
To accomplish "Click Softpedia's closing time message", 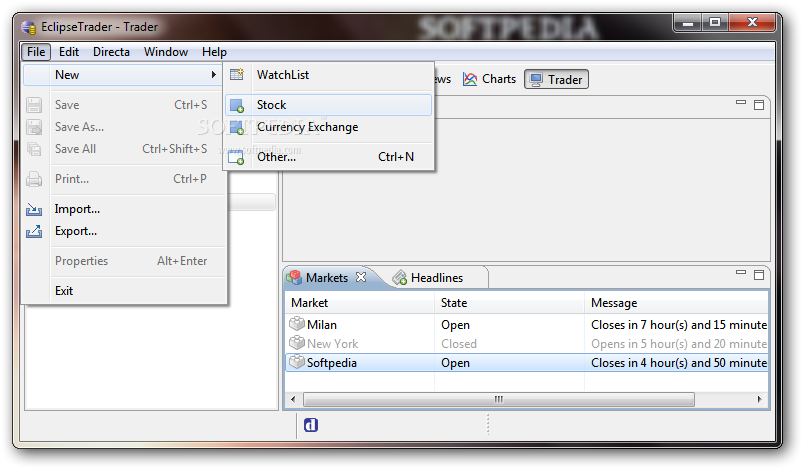I will click(679, 363).
